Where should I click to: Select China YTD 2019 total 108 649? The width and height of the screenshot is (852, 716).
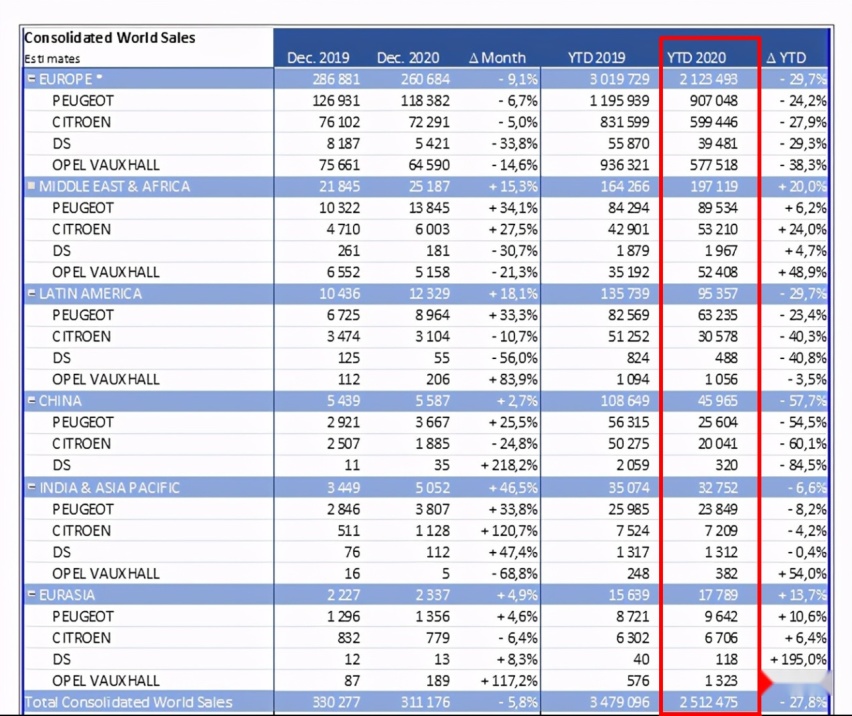(x=625, y=401)
